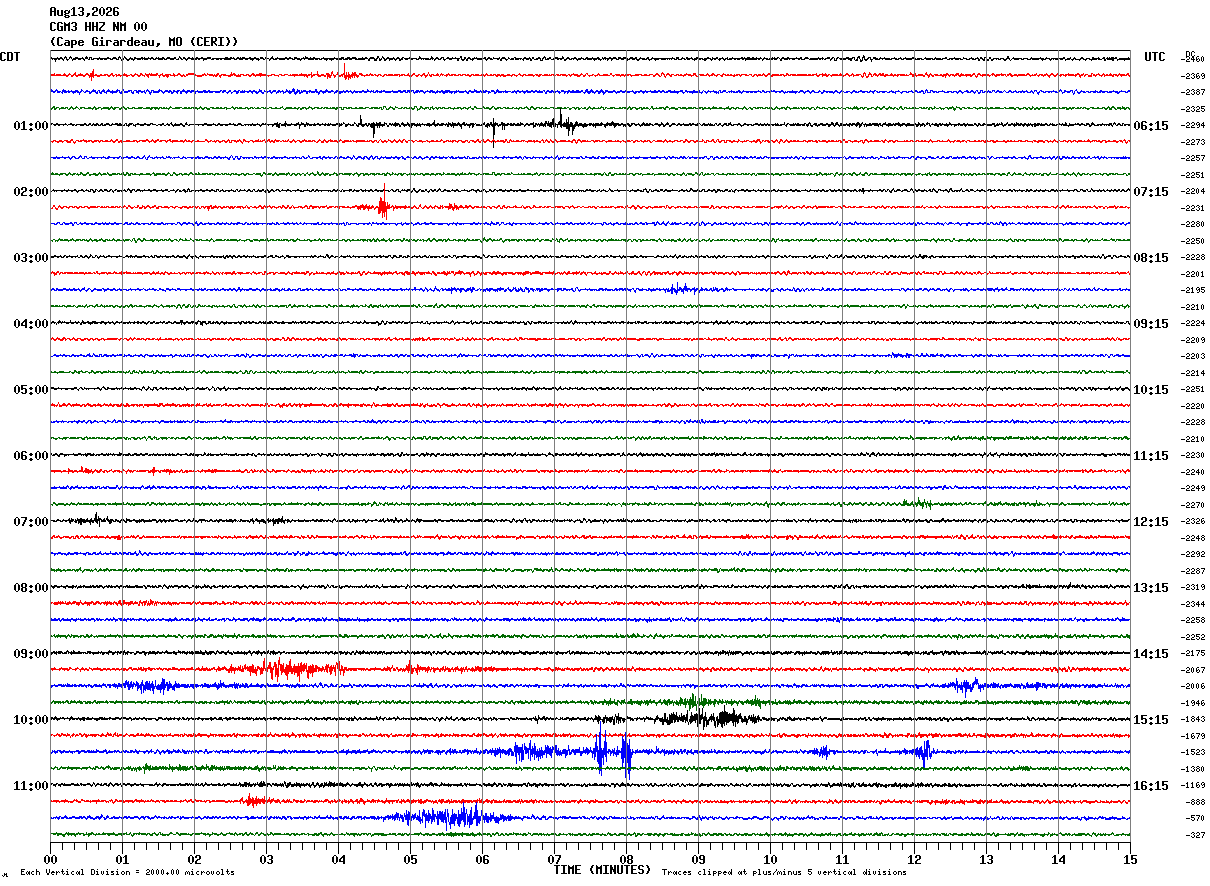
Task: Click the vertical division microvolts note
Action: [127, 873]
